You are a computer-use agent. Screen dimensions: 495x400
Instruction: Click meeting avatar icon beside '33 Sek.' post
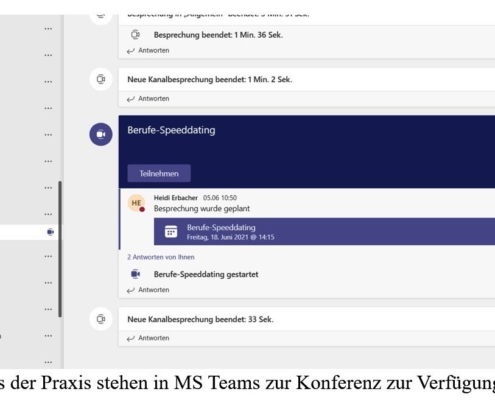click(101, 319)
